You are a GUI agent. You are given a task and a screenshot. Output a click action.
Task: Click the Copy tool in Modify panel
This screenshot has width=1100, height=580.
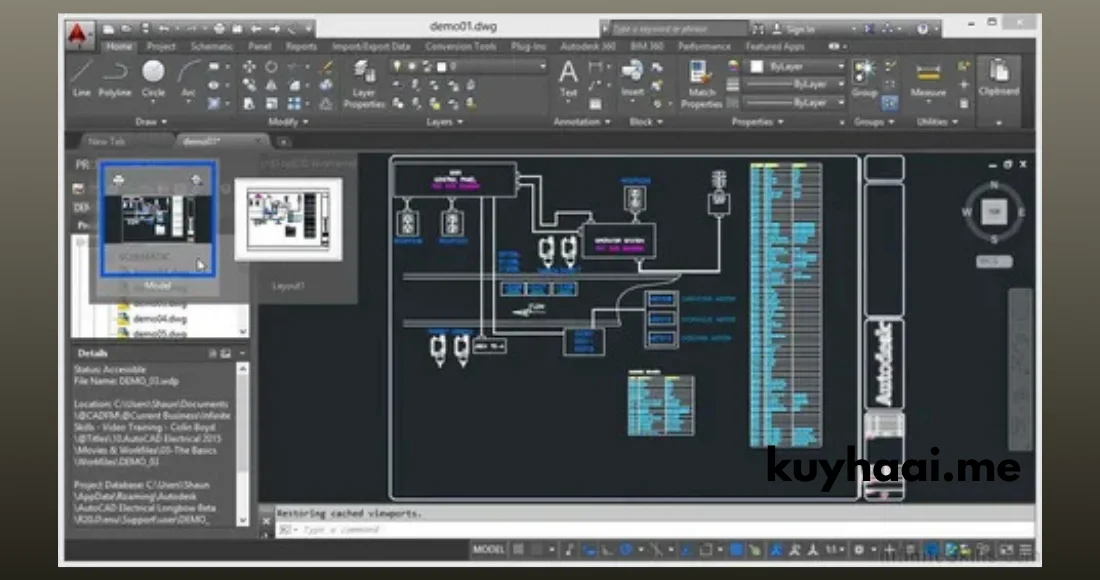(x=249, y=85)
